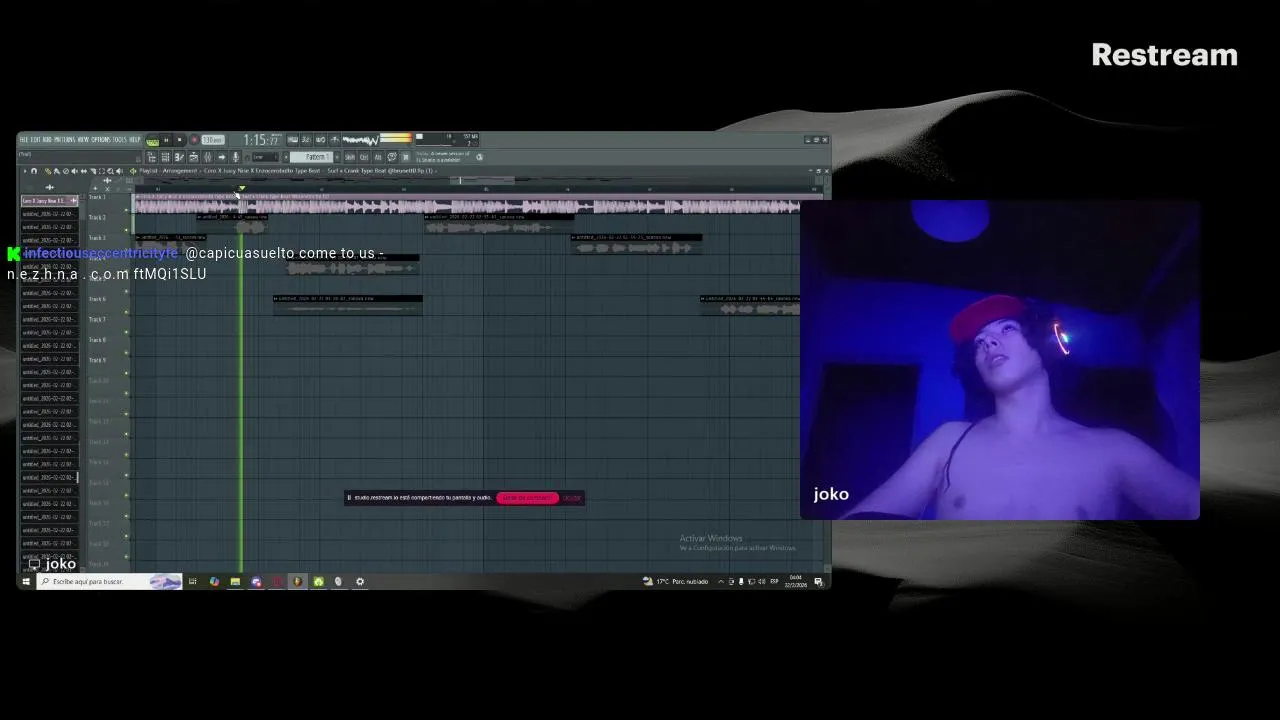Open the Windows Start menu
This screenshot has height=720, width=1280.
[26, 581]
